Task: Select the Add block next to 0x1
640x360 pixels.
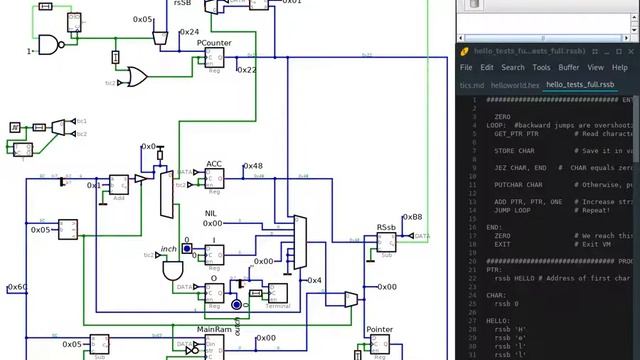Action: [x=119, y=185]
